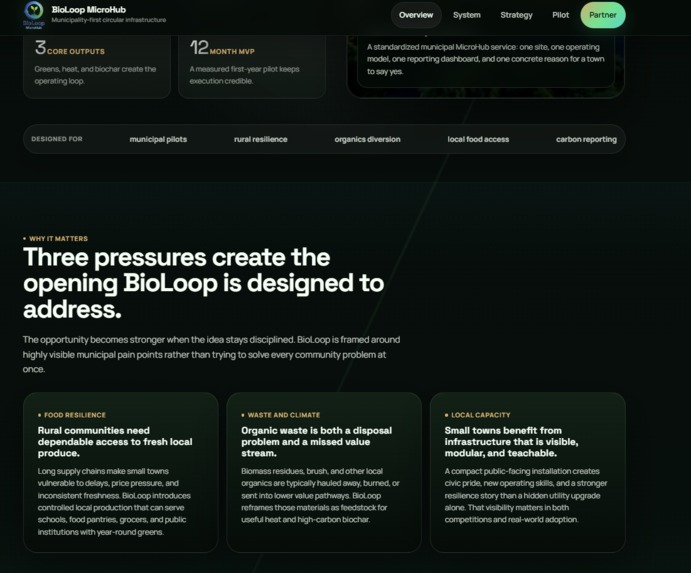This screenshot has width=691, height=573.
Task: Click the "local food access" tag
Action: tap(478, 139)
